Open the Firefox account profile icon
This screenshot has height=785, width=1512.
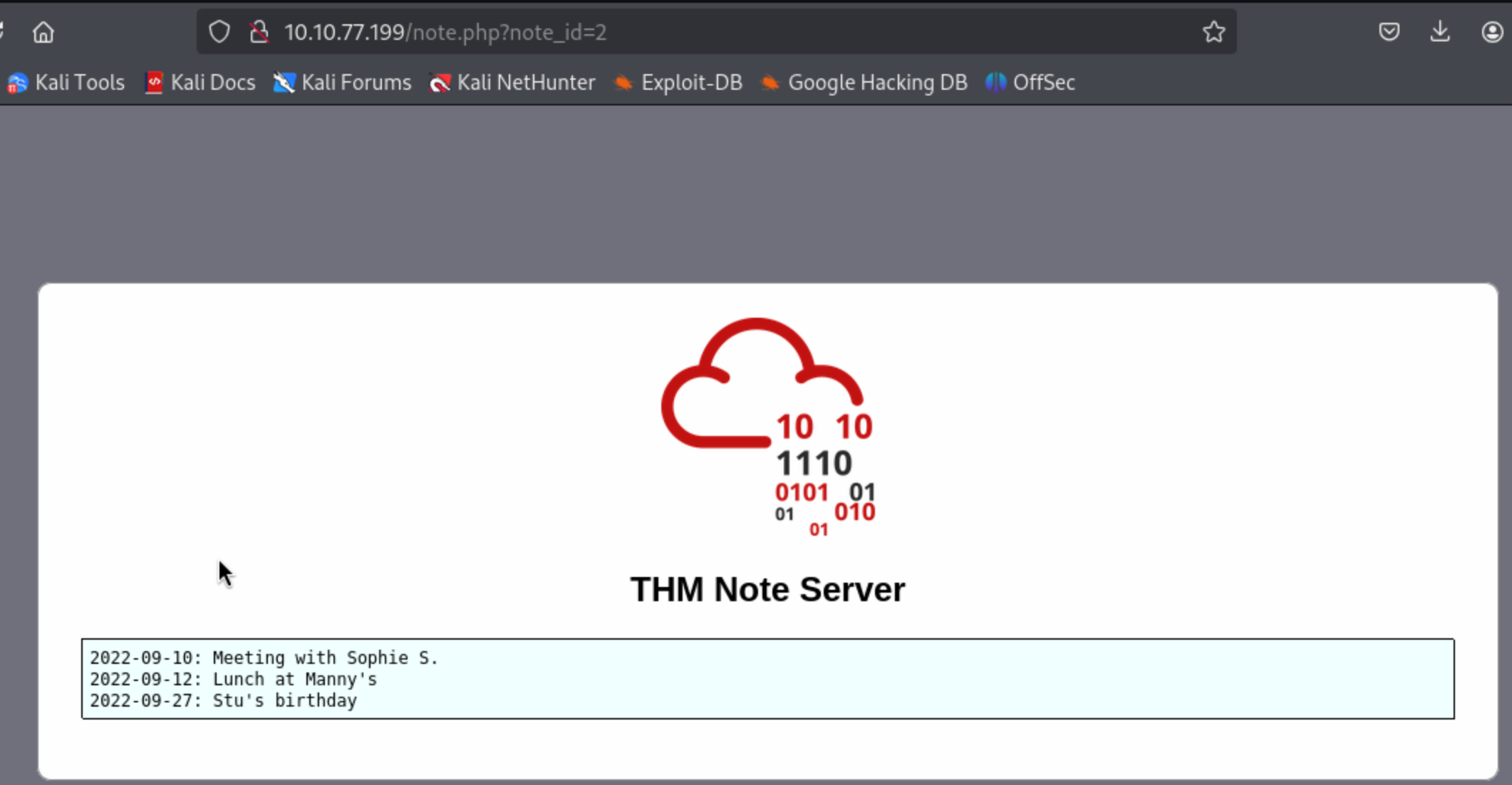click(1491, 32)
